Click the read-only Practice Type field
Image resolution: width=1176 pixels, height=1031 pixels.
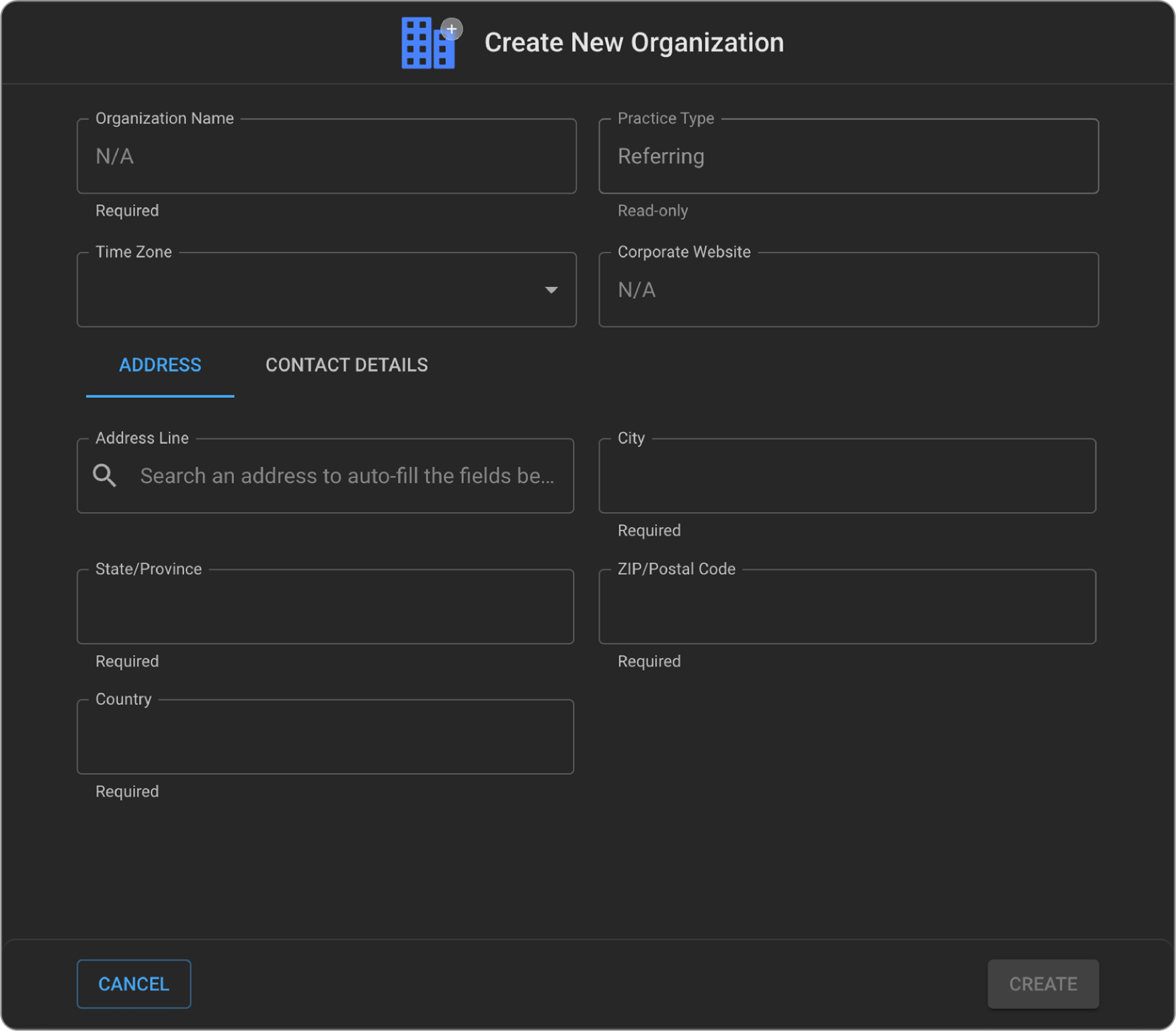point(848,157)
